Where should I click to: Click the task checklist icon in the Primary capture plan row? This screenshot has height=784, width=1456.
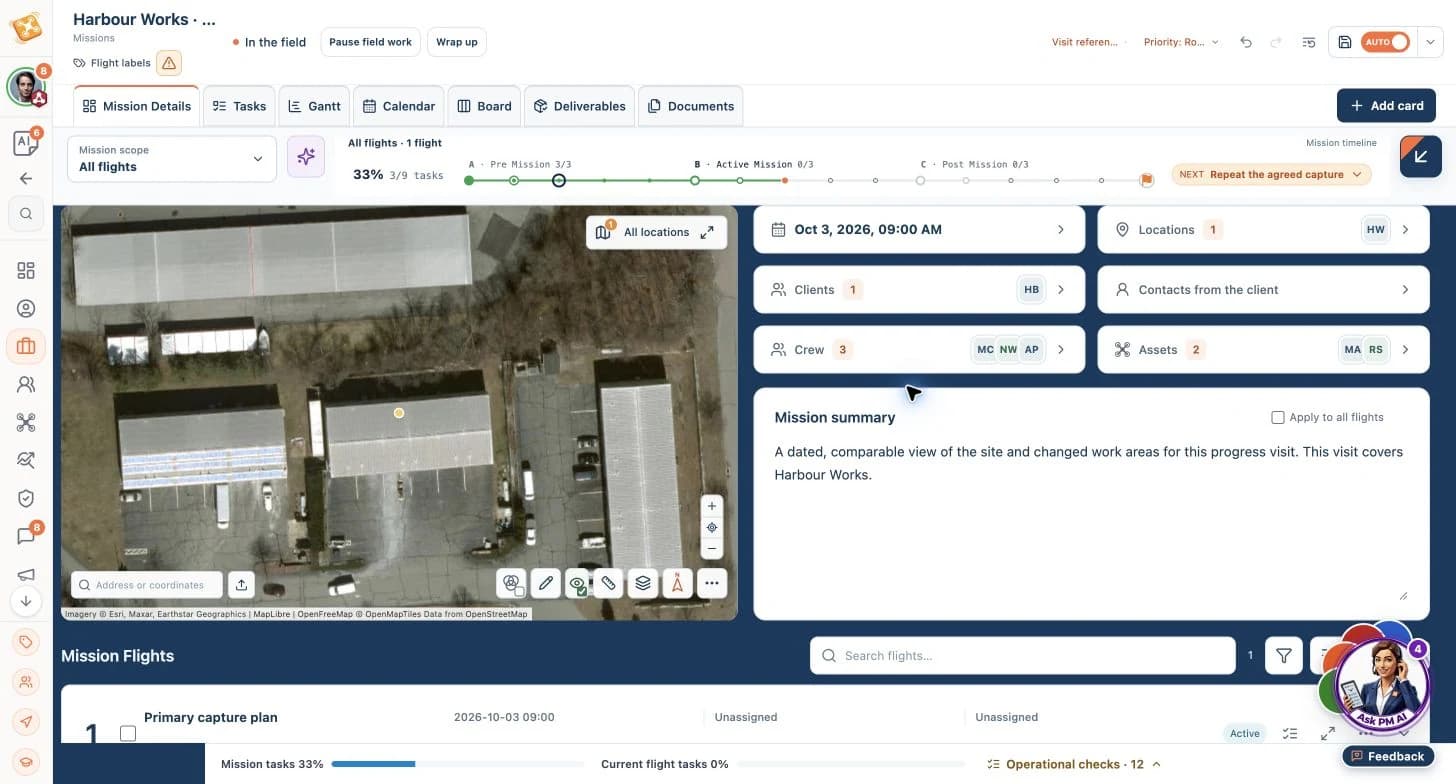tap(1290, 733)
